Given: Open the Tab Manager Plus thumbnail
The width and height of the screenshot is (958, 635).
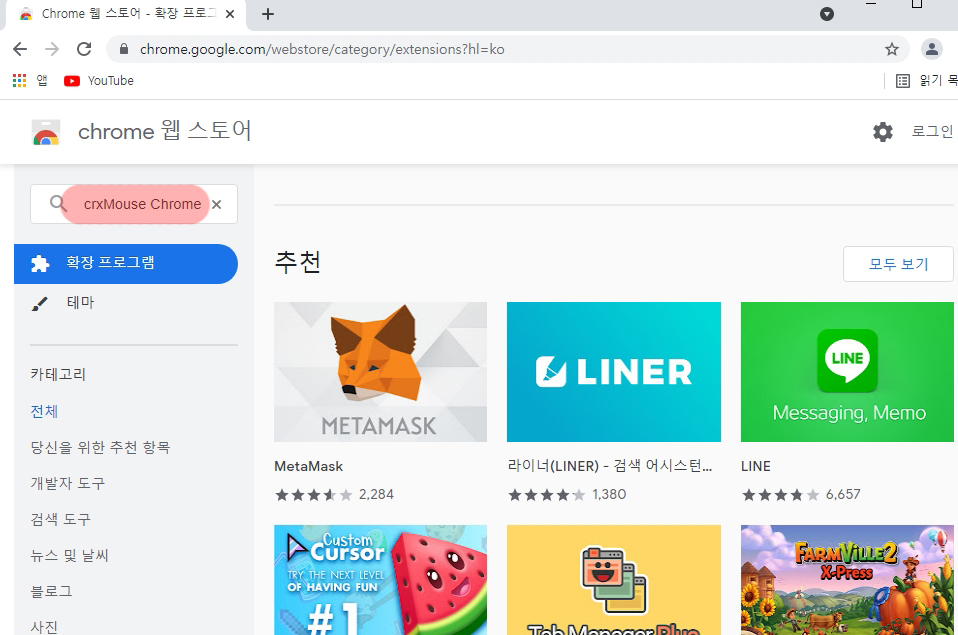Looking at the screenshot, I should (614, 579).
